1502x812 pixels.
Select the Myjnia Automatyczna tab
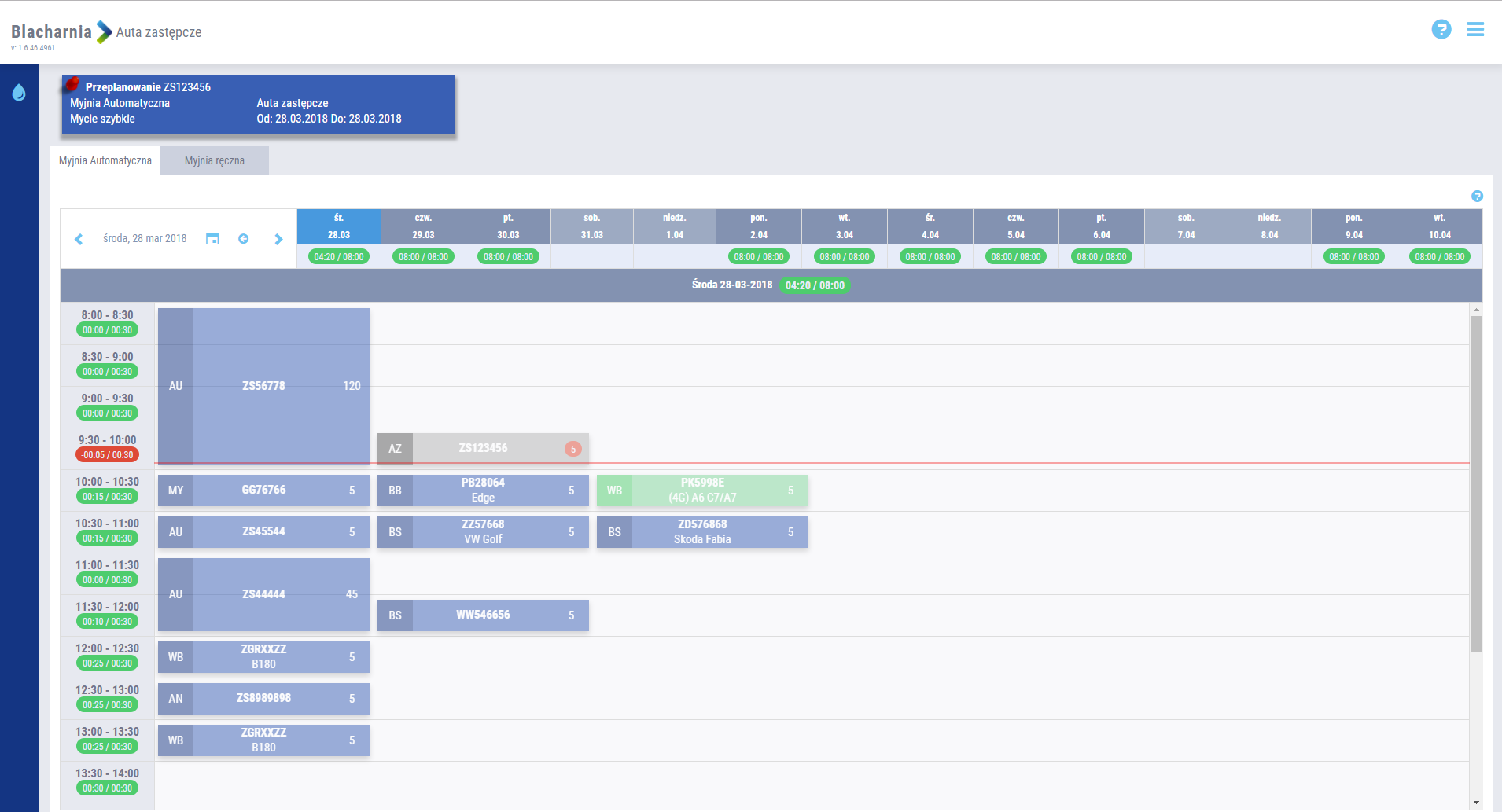105,160
